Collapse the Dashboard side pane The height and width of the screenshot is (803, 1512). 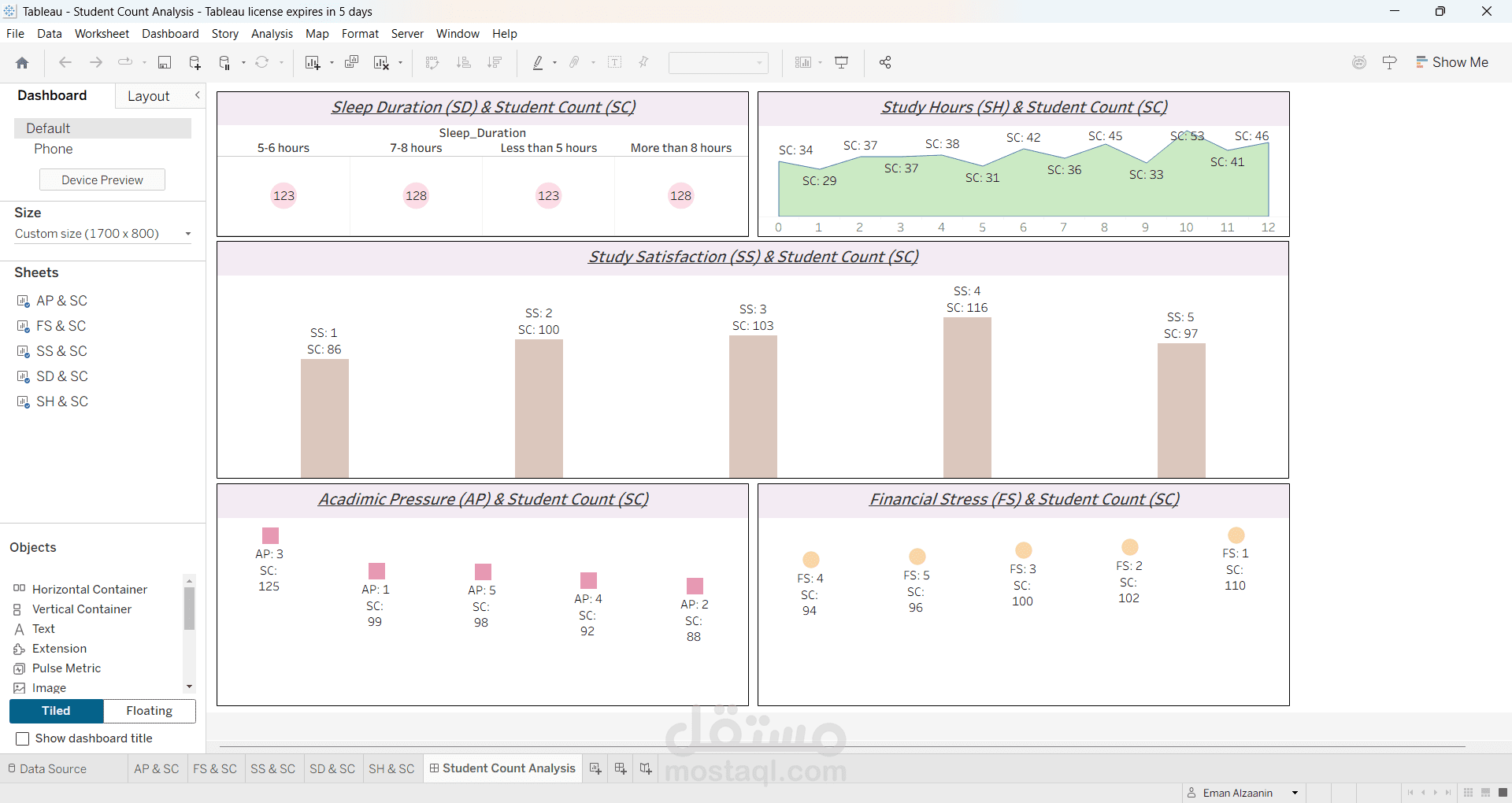click(x=198, y=95)
